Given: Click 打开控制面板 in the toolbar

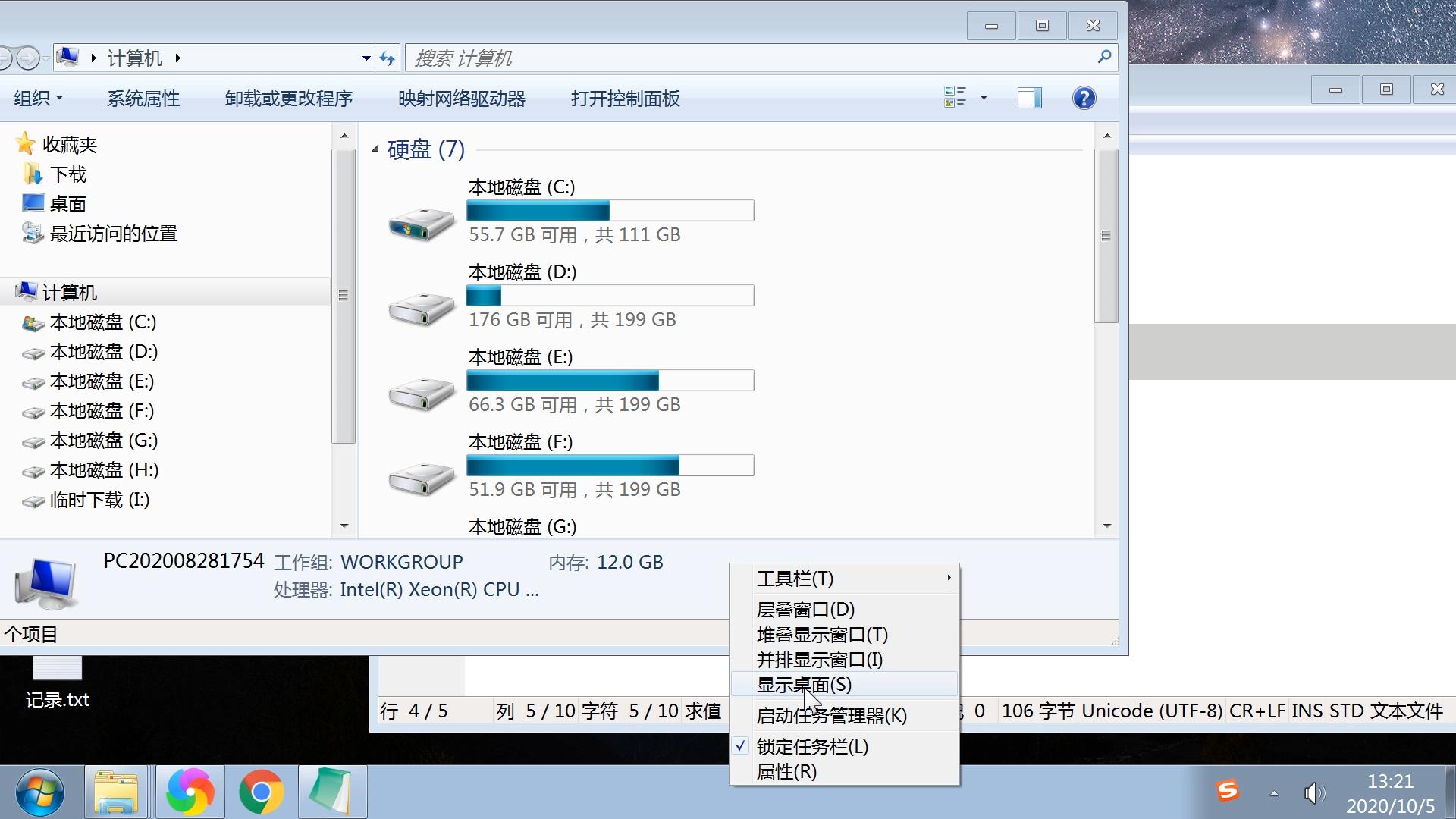Looking at the screenshot, I should [626, 99].
